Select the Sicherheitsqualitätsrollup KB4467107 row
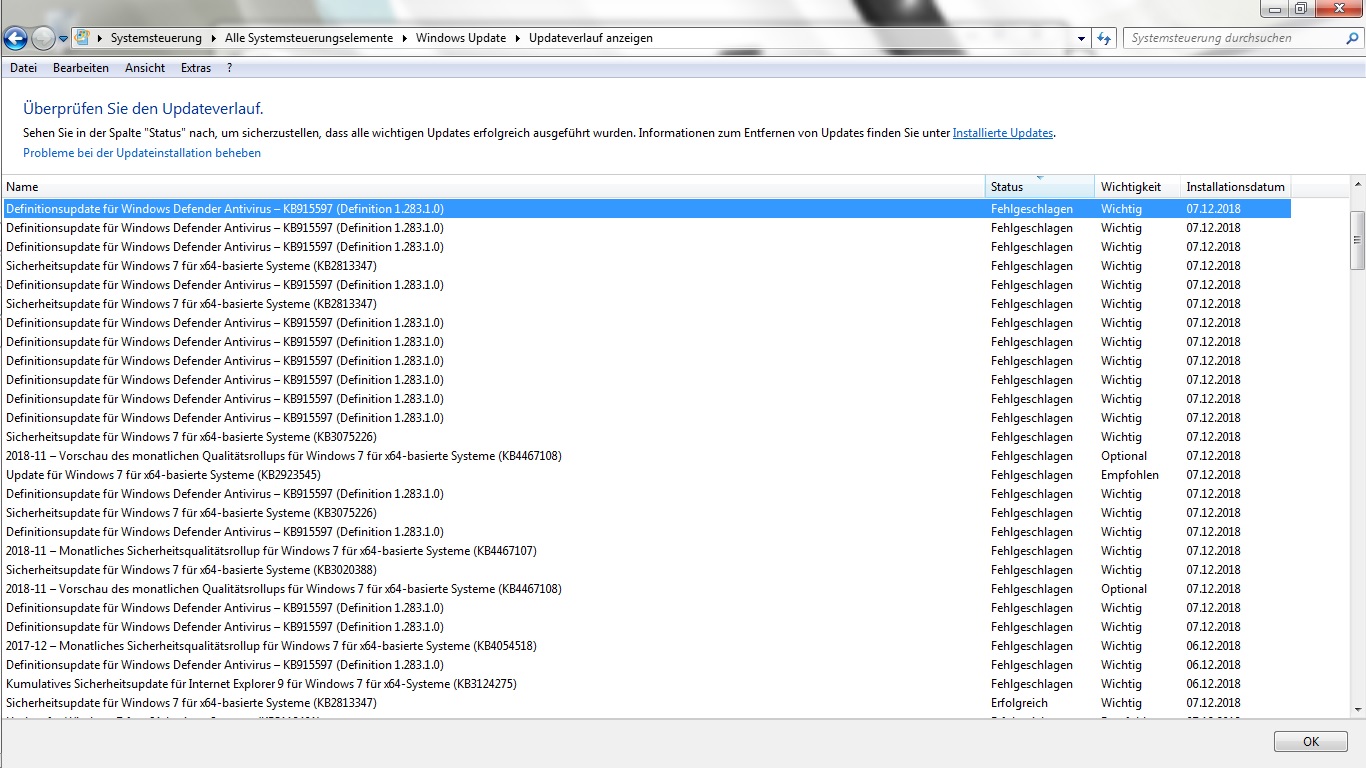 point(647,551)
